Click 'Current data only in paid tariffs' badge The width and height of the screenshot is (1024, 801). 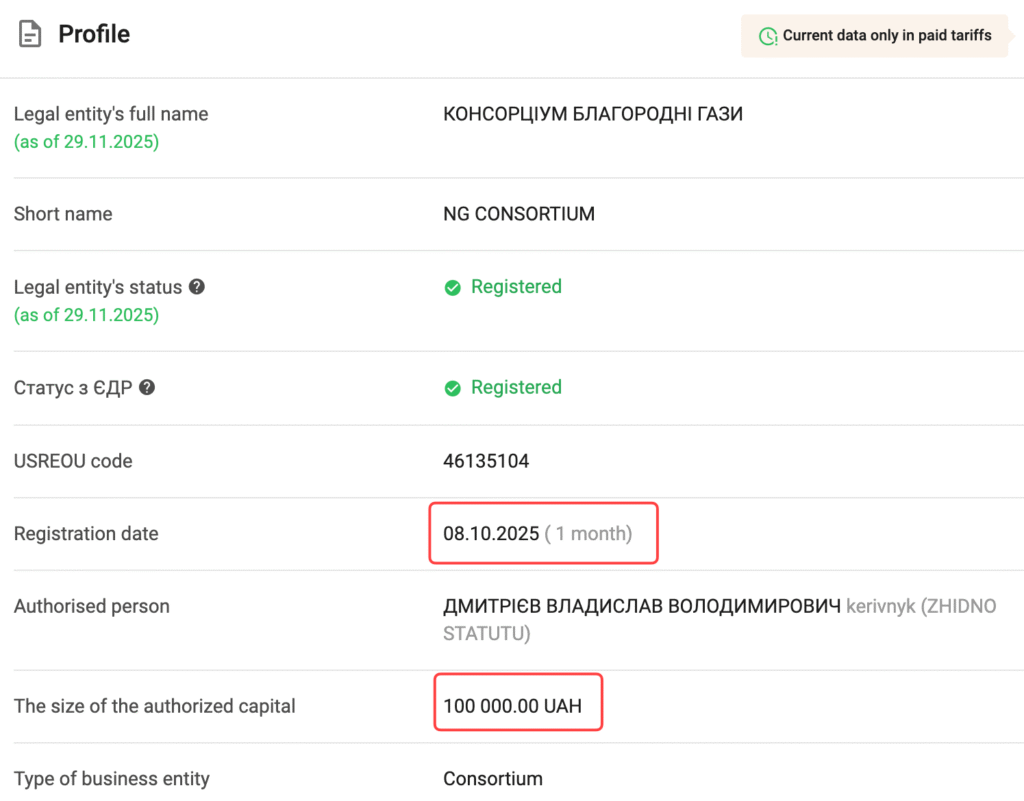click(x=875, y=36)
